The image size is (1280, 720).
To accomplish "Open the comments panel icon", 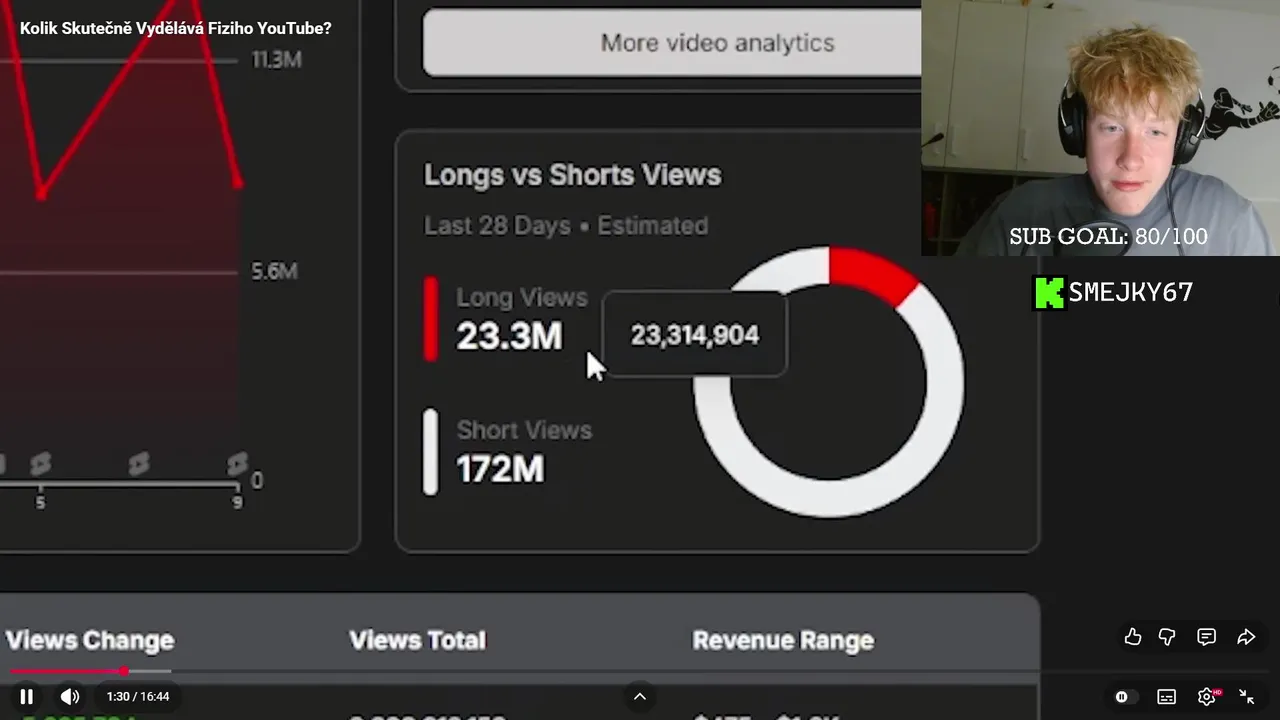I will click(x=1207, y=637).
